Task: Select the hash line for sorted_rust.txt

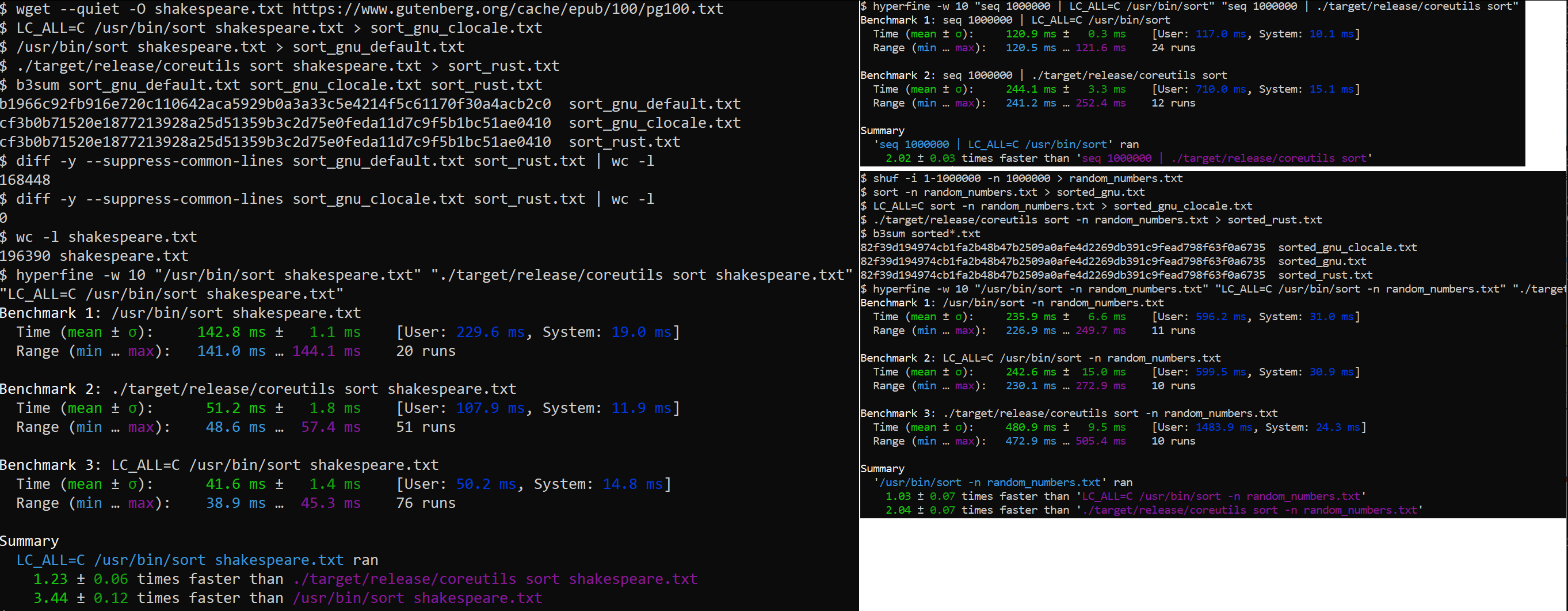Action: coord(1116,275)
